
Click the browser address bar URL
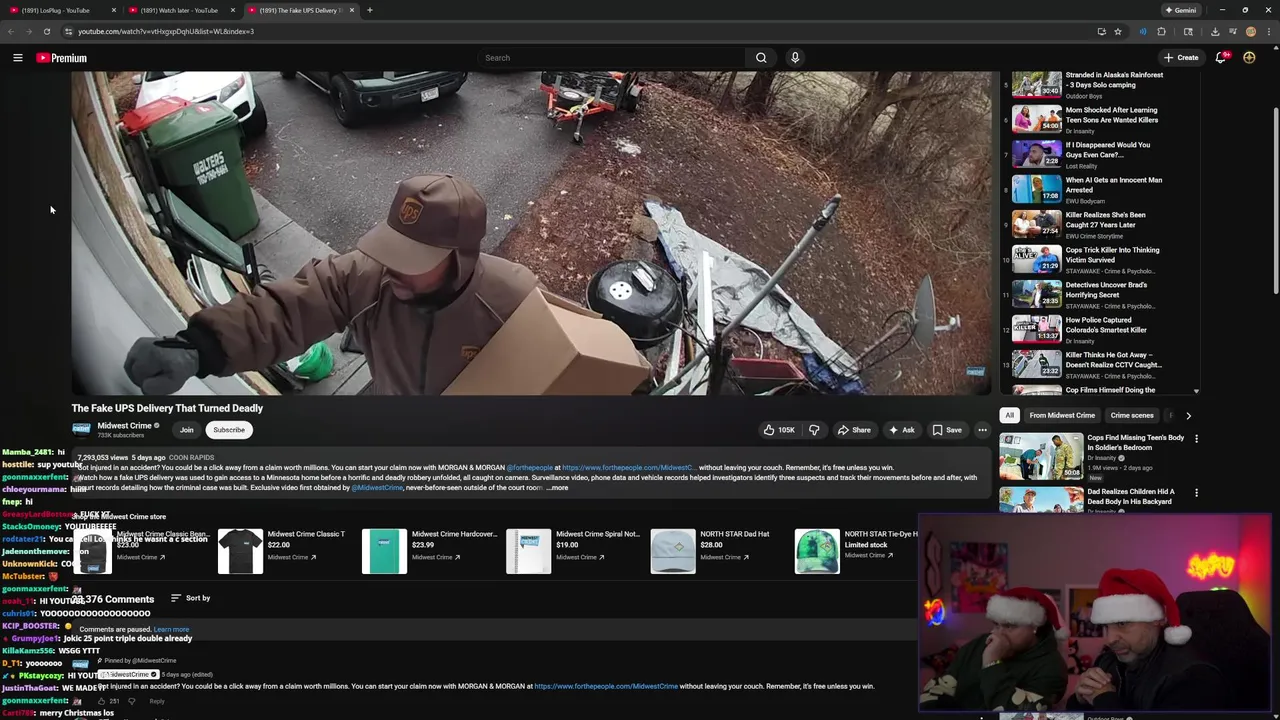click(166, 31)
